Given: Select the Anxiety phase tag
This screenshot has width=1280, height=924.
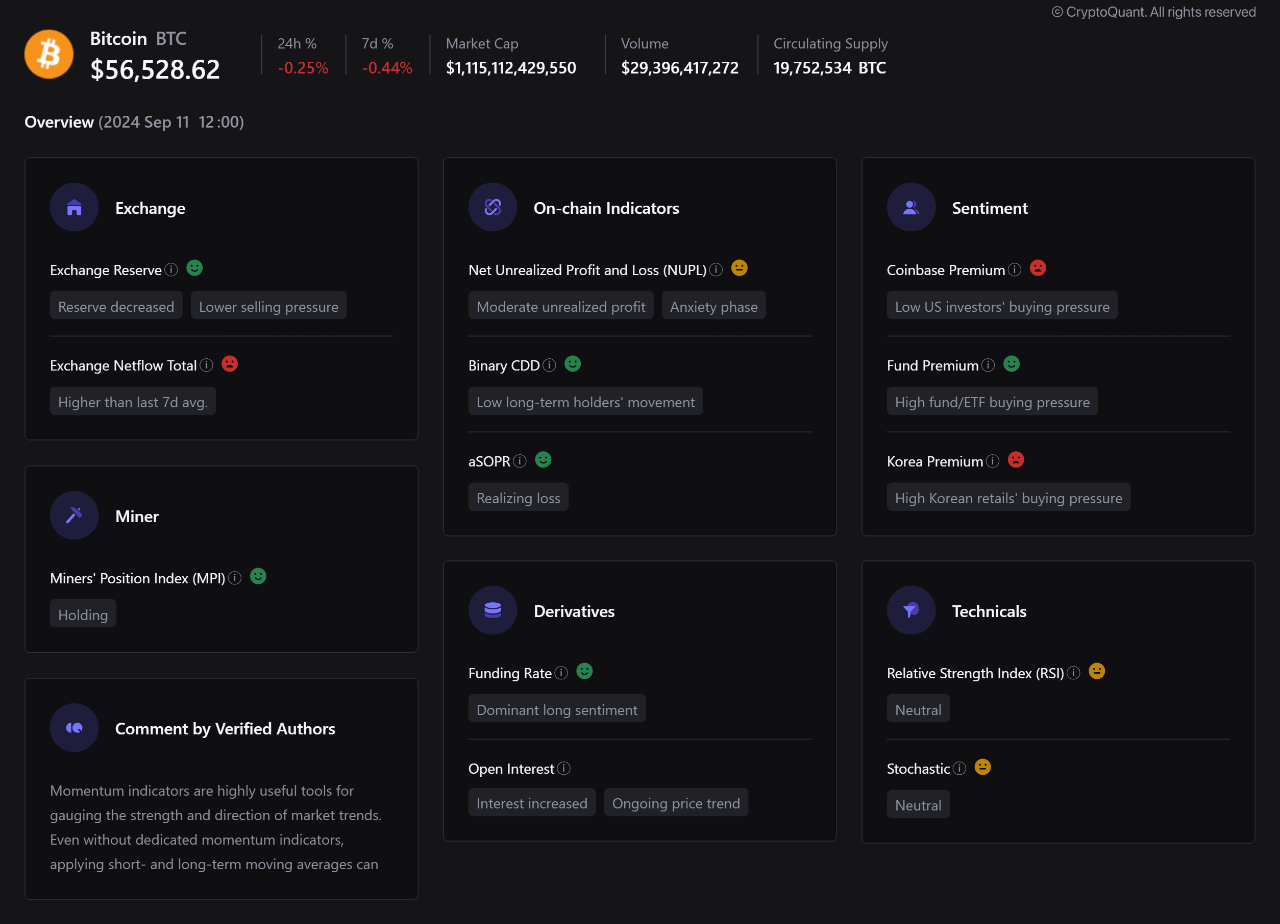Looking at the screenshot, I should (x=714, y=306).
